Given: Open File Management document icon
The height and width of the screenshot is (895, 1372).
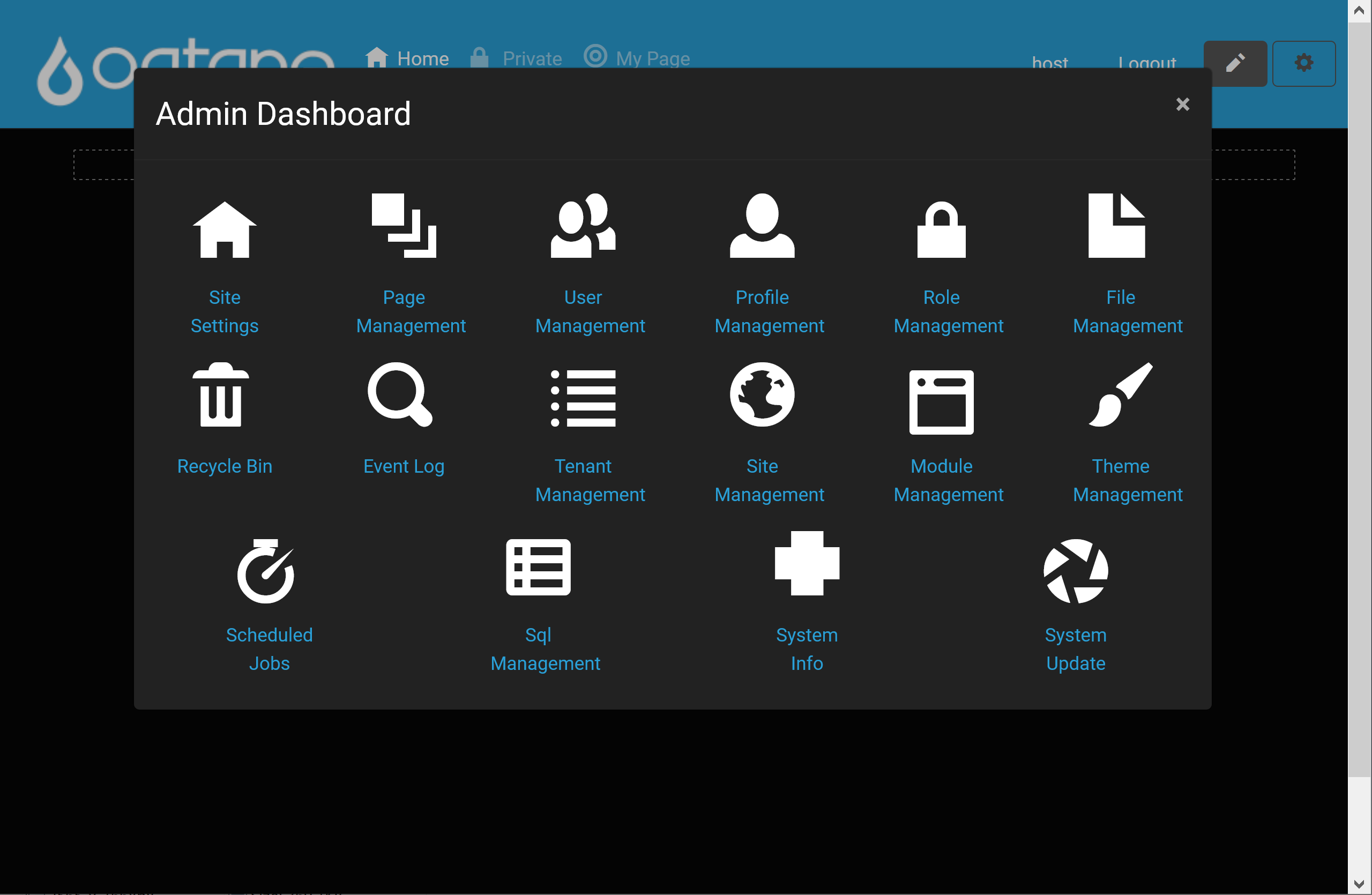Looking at the screenshot, I should coord(1116,225).
